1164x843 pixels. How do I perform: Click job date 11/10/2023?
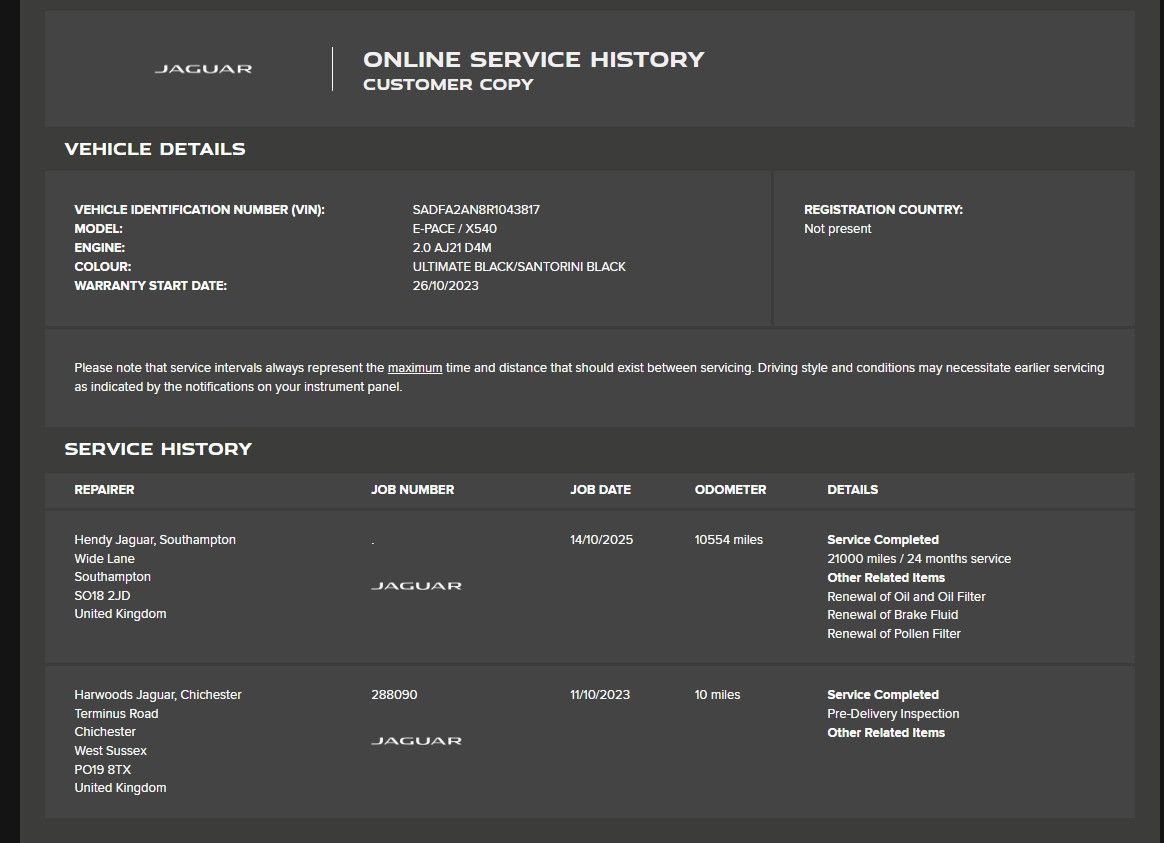(x=600, y=695)
